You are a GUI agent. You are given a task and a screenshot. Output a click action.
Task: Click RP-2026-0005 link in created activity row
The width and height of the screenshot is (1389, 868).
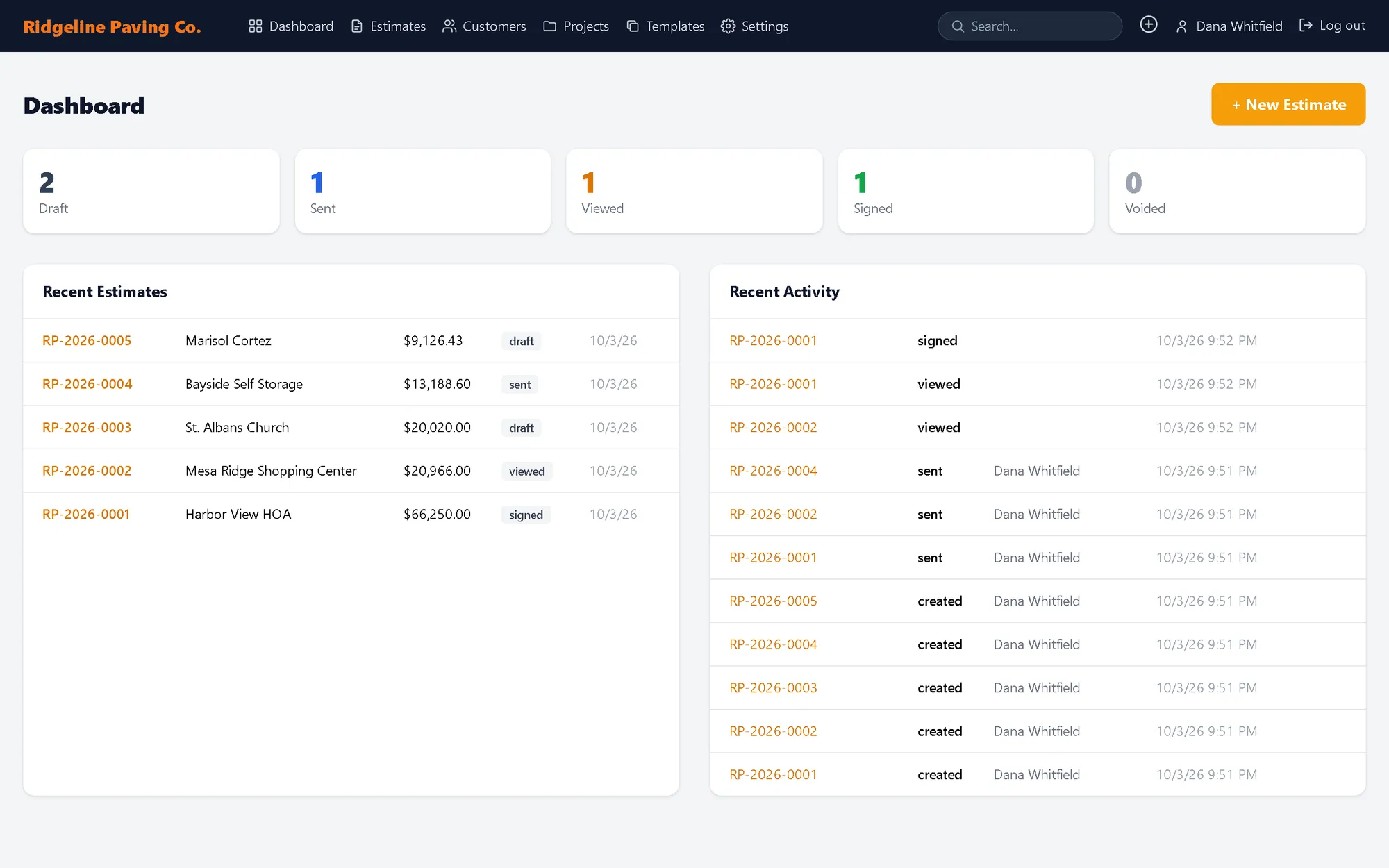pyautogui.click(x=773, y=601)
